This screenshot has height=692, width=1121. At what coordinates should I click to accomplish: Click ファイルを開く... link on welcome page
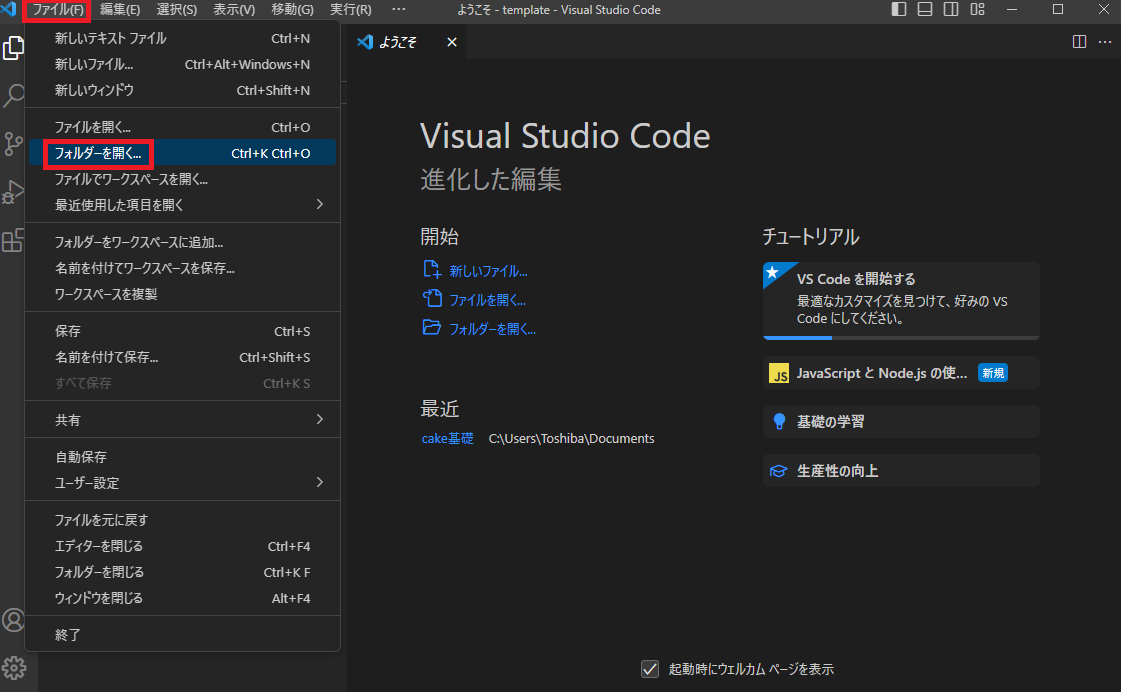point(487,300)
